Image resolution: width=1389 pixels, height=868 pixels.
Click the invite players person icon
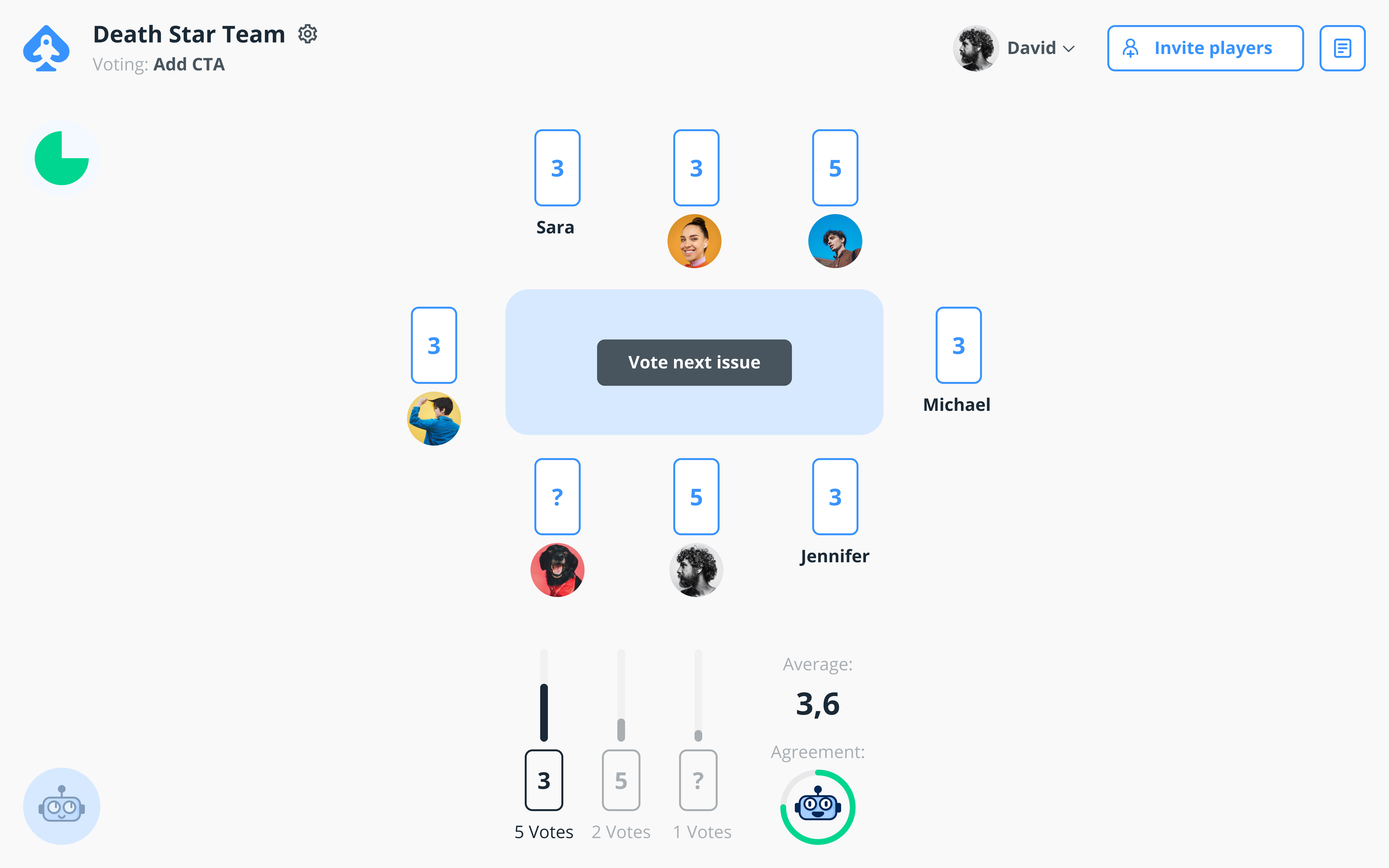1130,47
